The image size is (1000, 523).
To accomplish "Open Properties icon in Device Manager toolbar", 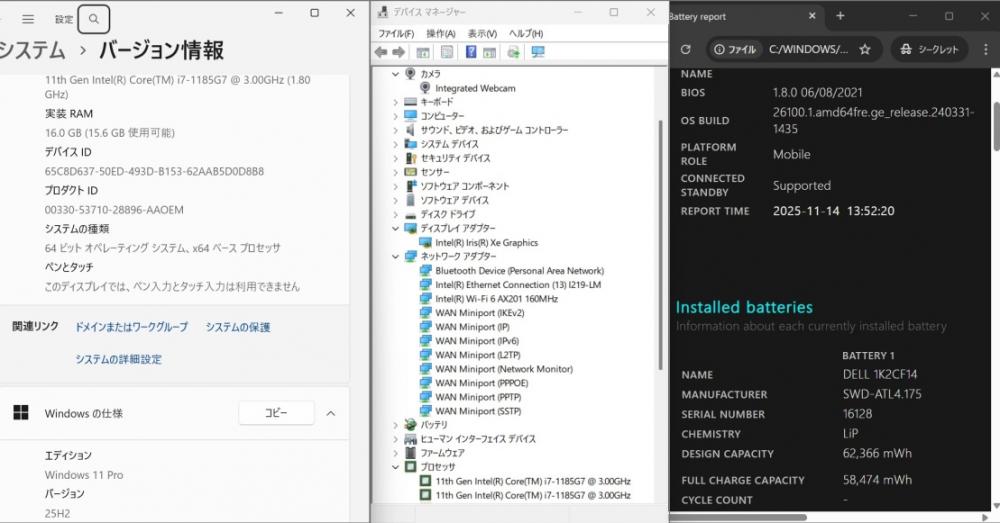I will [447, 52].
